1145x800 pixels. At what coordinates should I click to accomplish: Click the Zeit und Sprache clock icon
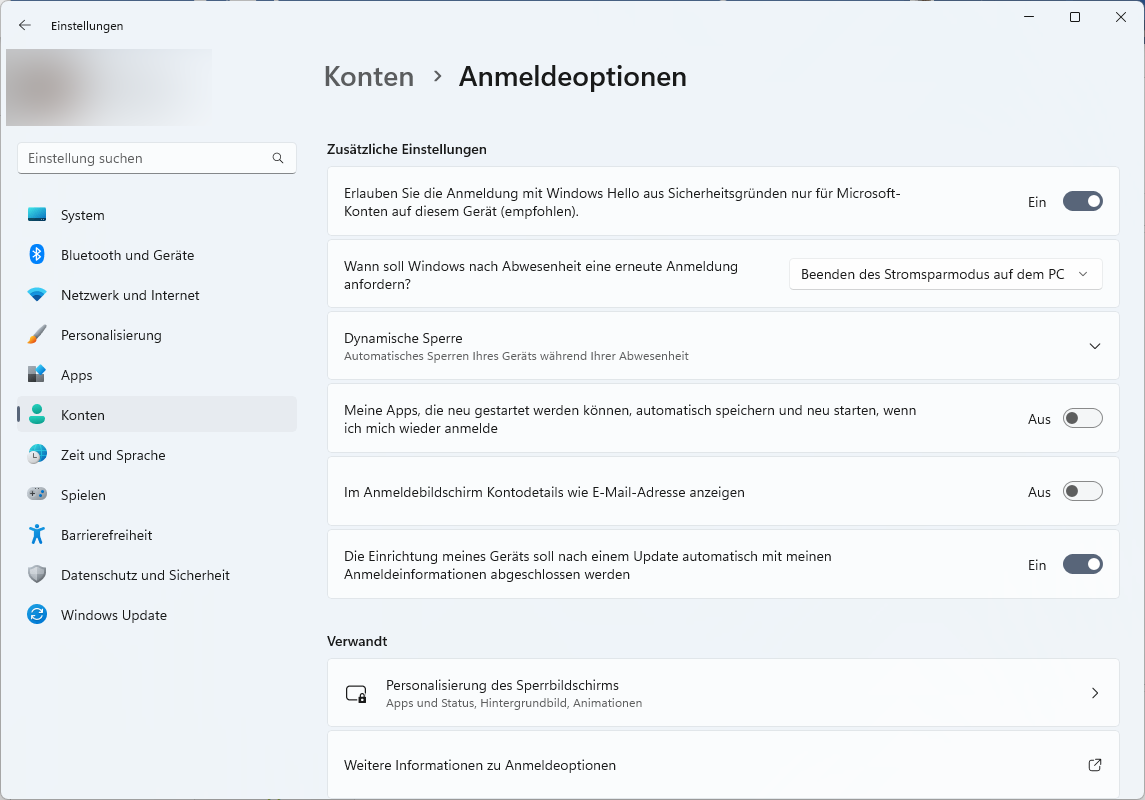click(37, 454)
